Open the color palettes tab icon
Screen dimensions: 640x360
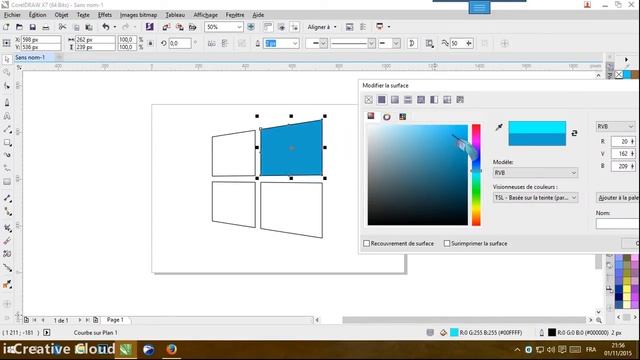click(x=402, y=117)
